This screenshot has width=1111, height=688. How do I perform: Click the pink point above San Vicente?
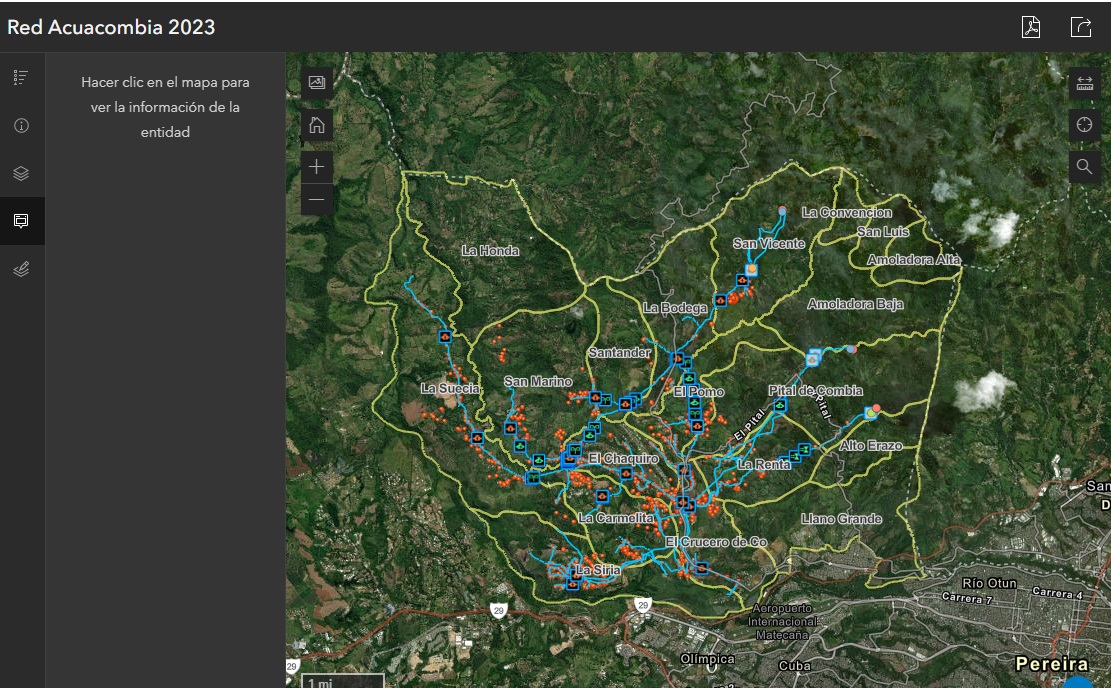click(782, 211)
